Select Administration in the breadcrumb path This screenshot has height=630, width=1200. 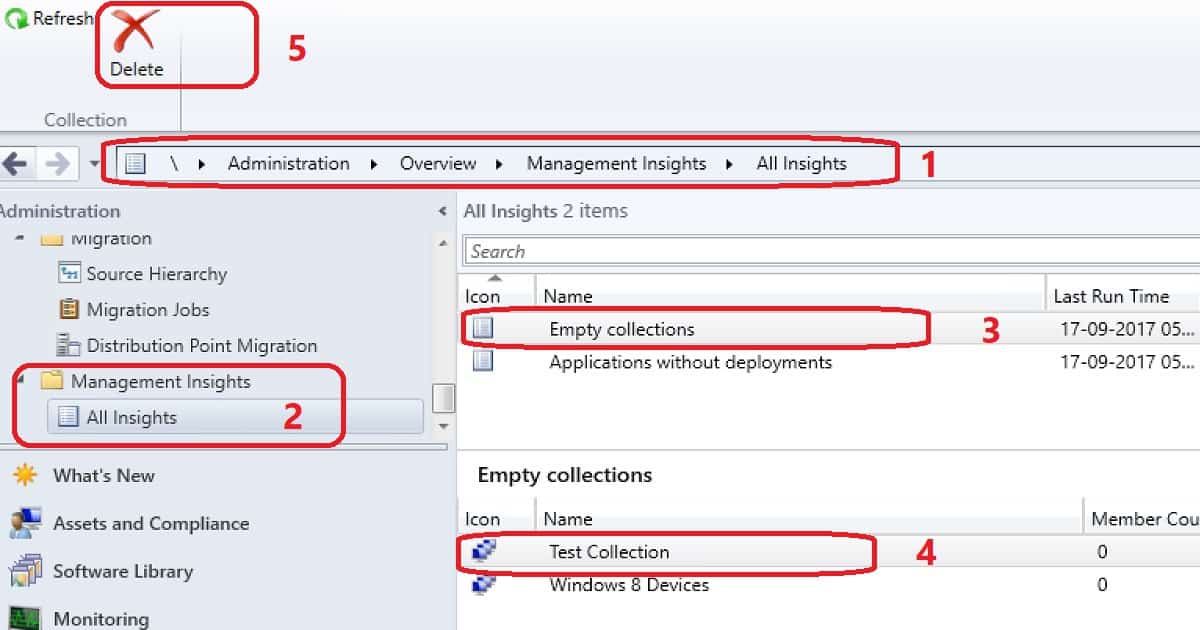coord(288,164)
